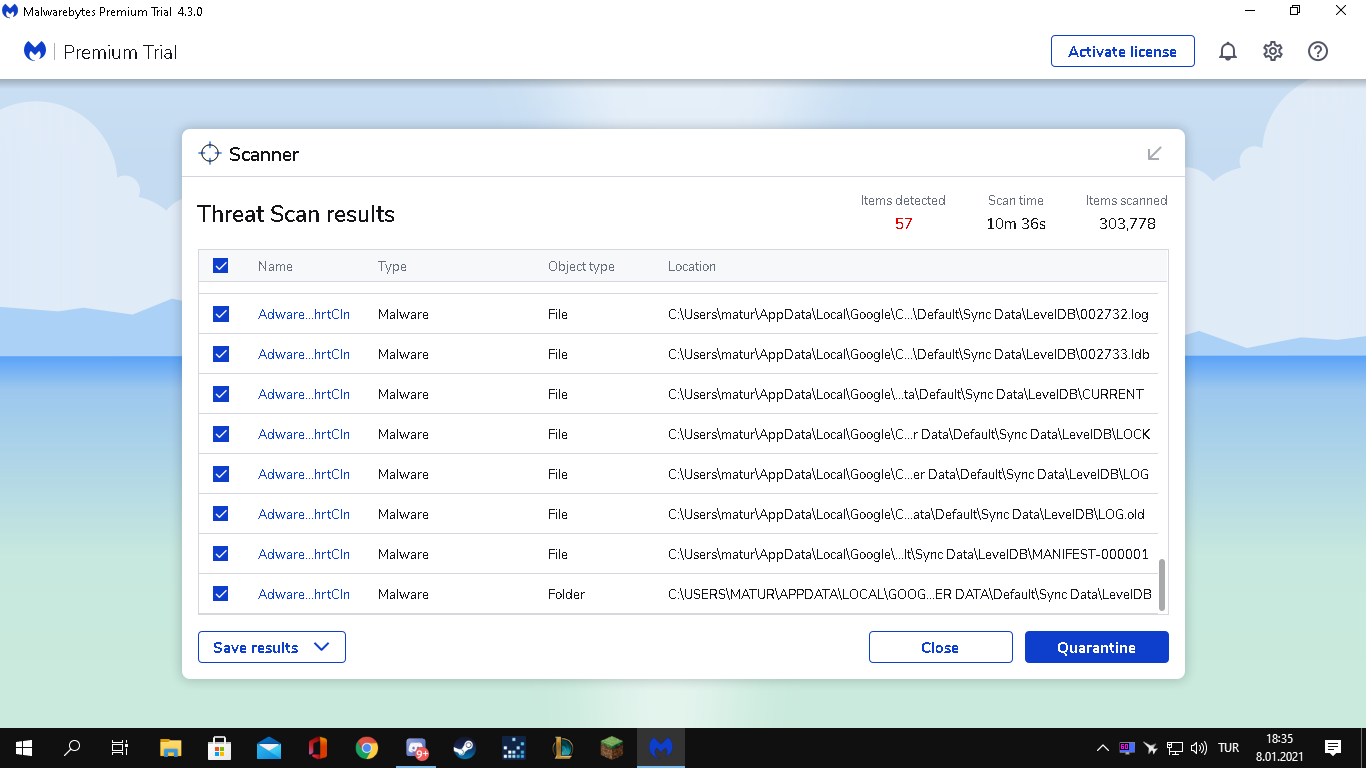Select the location path ending in 002732.log
Image resolution: width=1366 pixels, height=768 pixels.
pyautogui.click(x=908, y=314)
